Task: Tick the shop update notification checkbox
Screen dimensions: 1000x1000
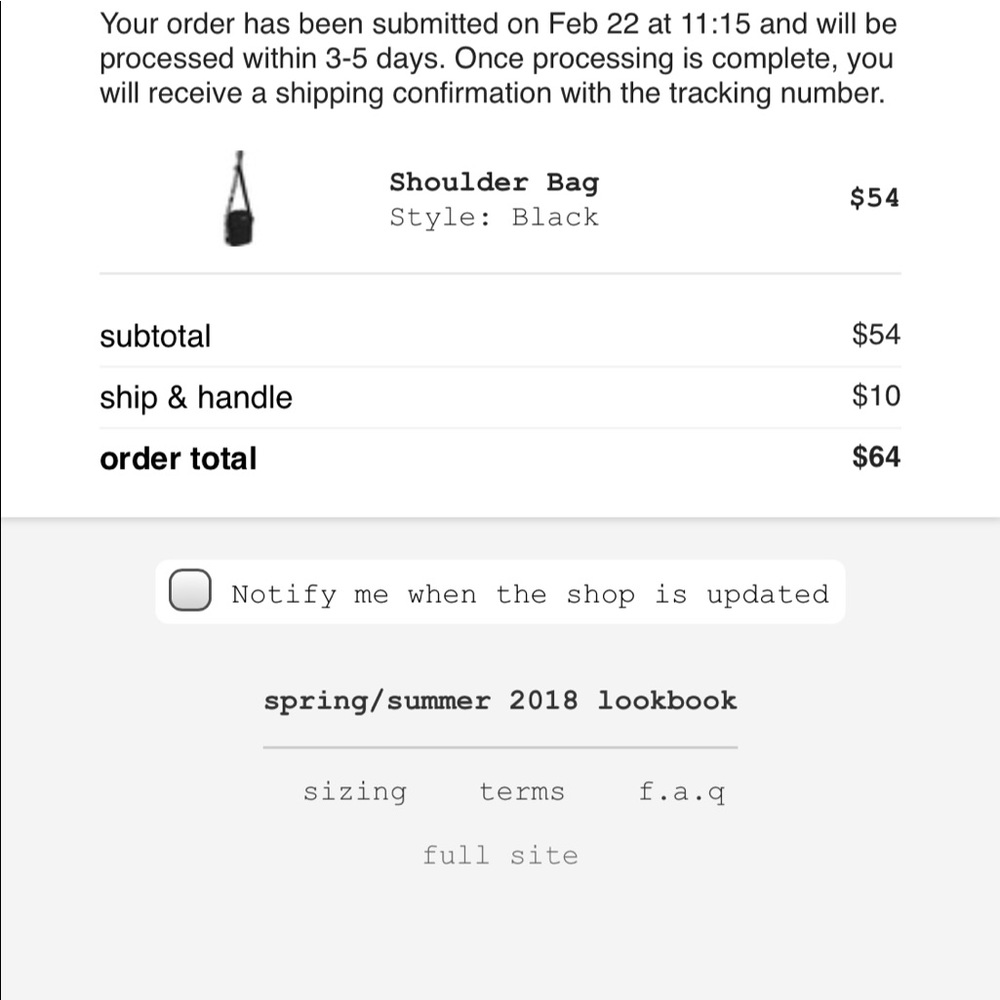Action: tap(190, 590)
